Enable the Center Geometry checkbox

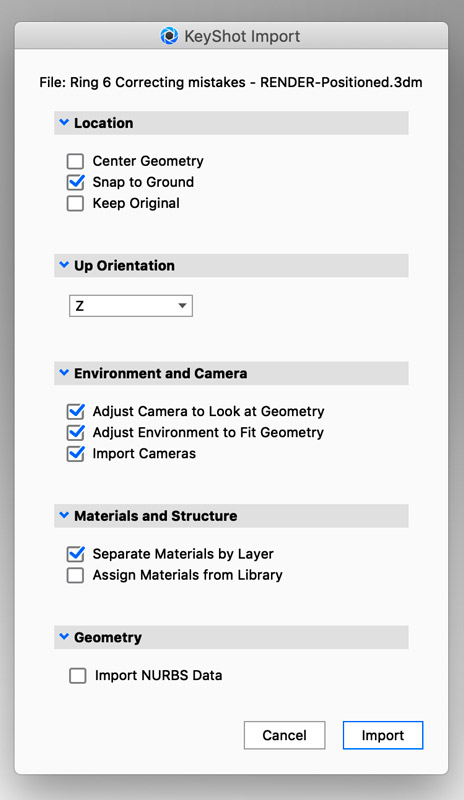pos(76,161)
